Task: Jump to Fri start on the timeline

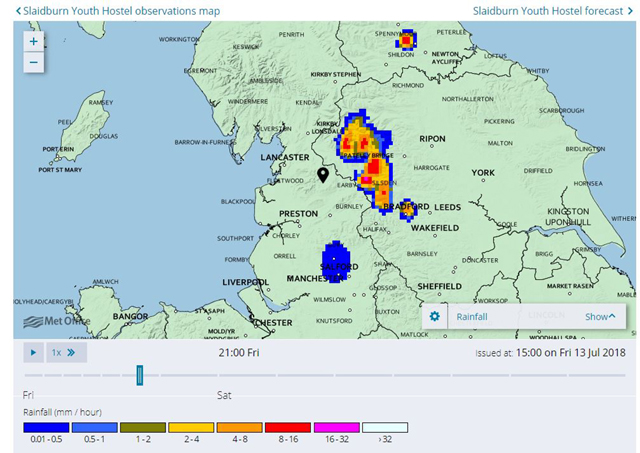Action: (28, 395)
